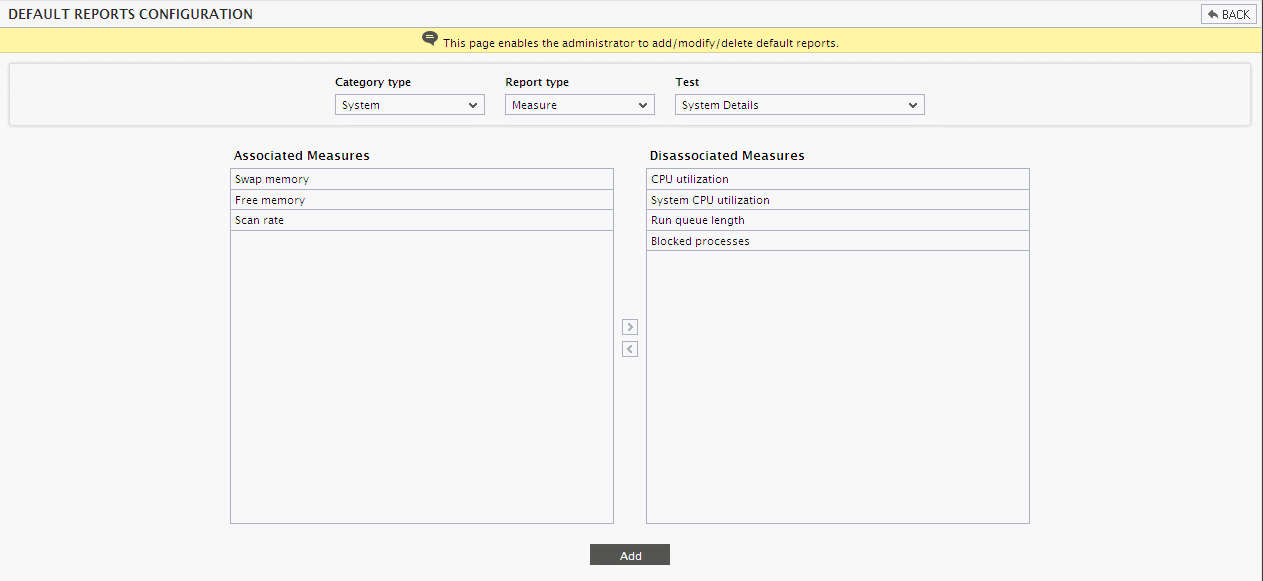Viewport: 1263px width, 581px height.
Task: Select Run queue length measure
Action: point(838,220)
